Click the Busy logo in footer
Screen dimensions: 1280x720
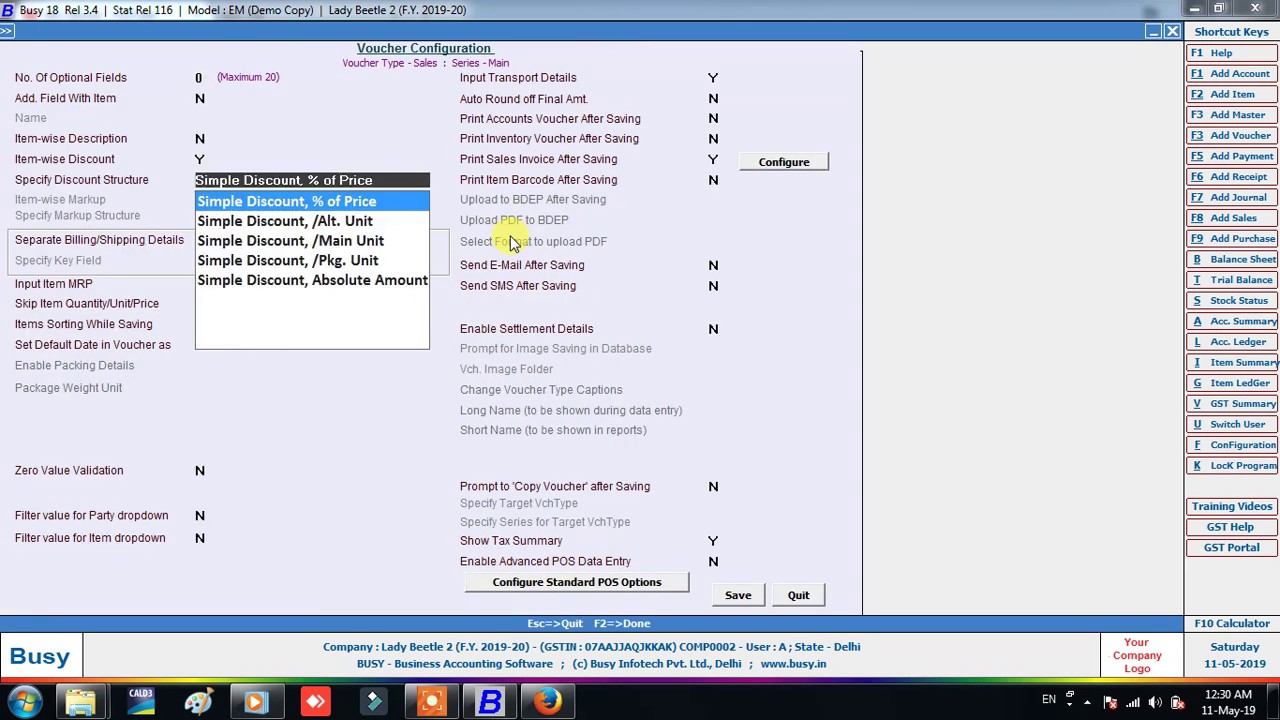pos(40,656)
